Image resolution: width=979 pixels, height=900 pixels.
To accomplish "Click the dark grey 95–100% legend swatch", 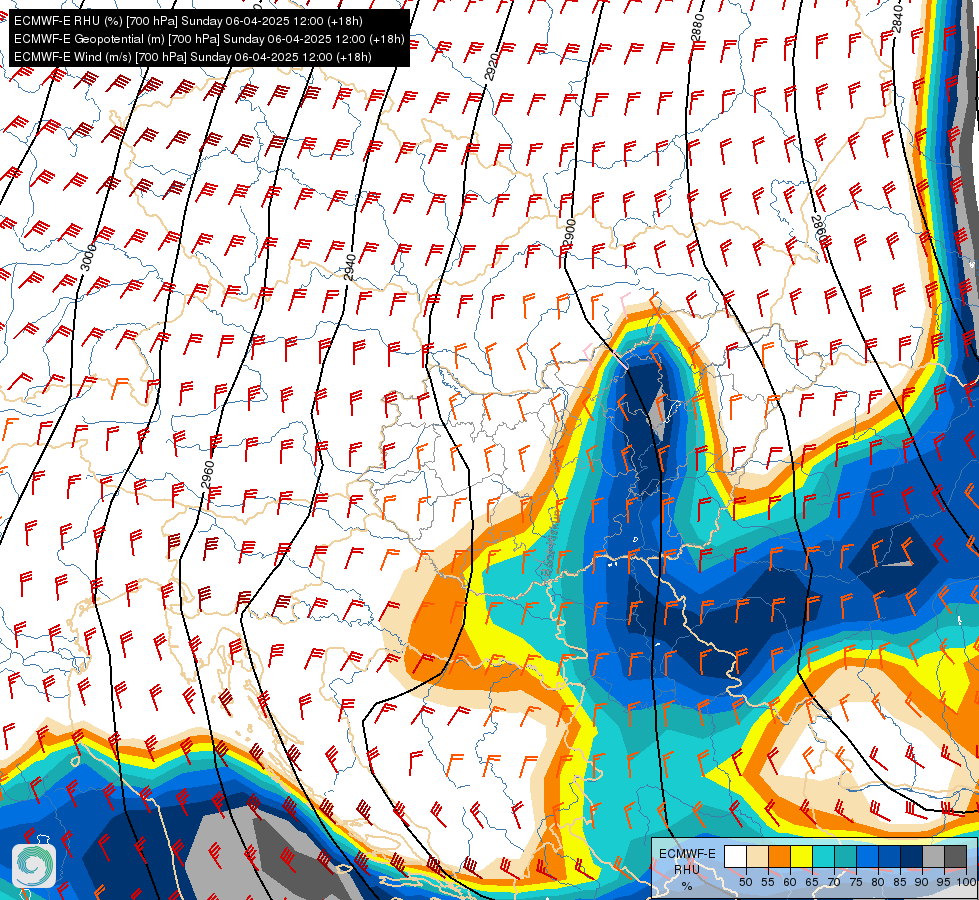I will click(955, 857).
